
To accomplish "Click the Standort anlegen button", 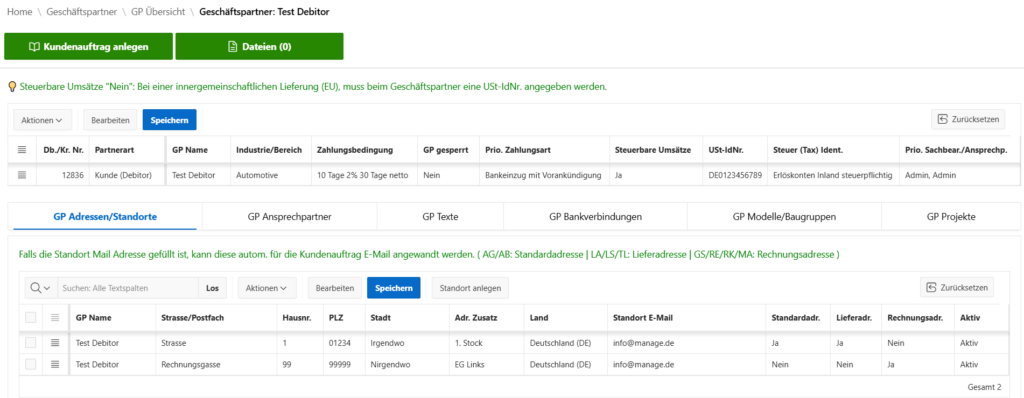I will pyautogui.click(x=470, y=288).
